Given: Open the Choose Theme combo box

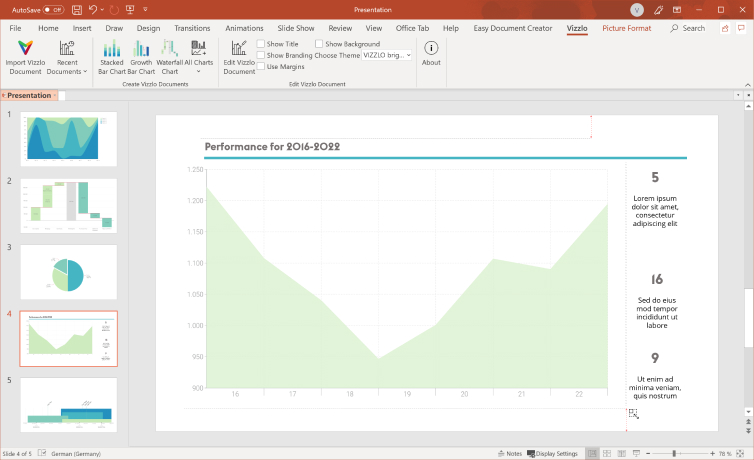Looking at the screenshot, I should click(x=387, y=55).
